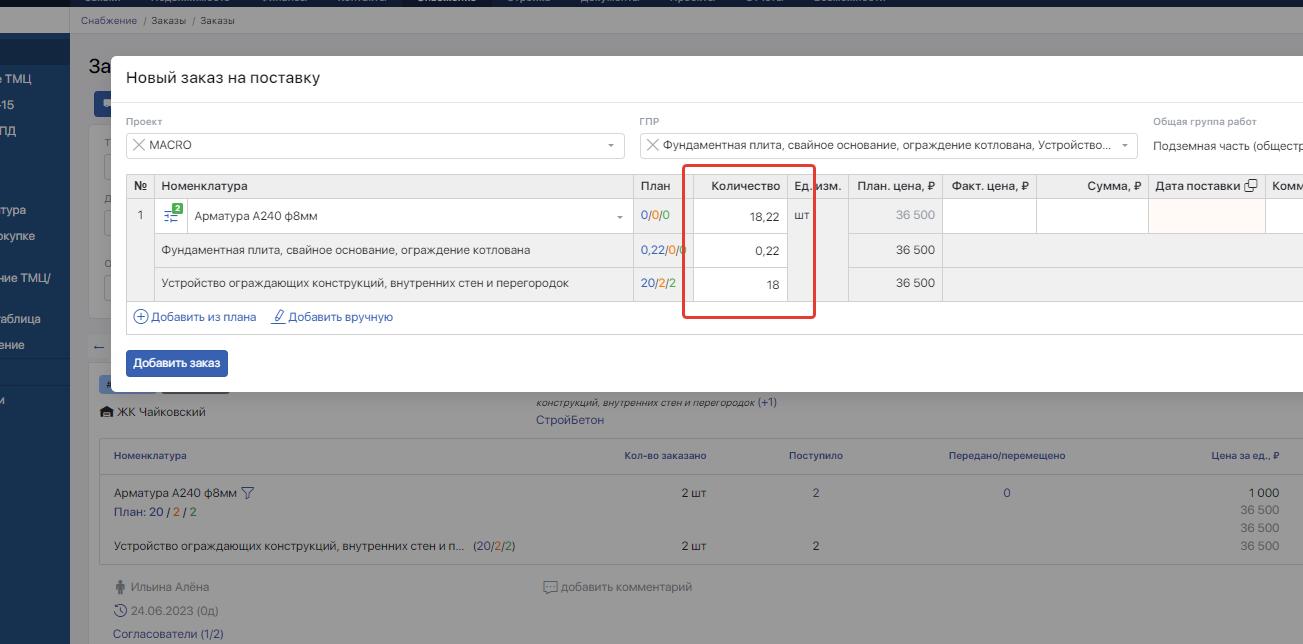
Task: Click copy icon next to Дата поставки
Action: click(x=1250, y=186)
